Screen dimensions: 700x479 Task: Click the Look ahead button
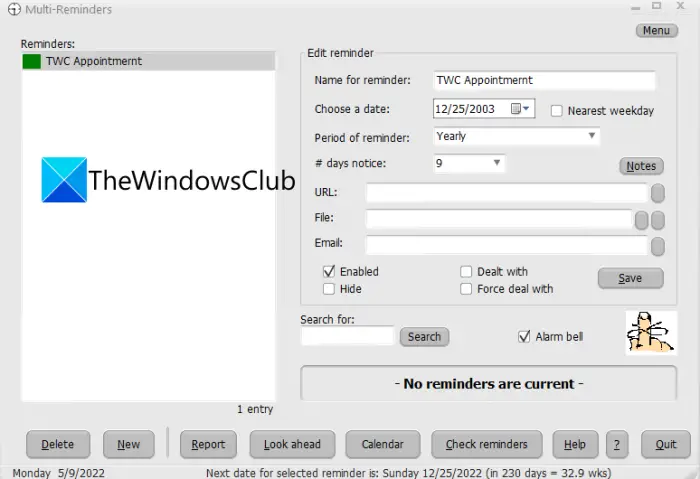tap(292, 444)
